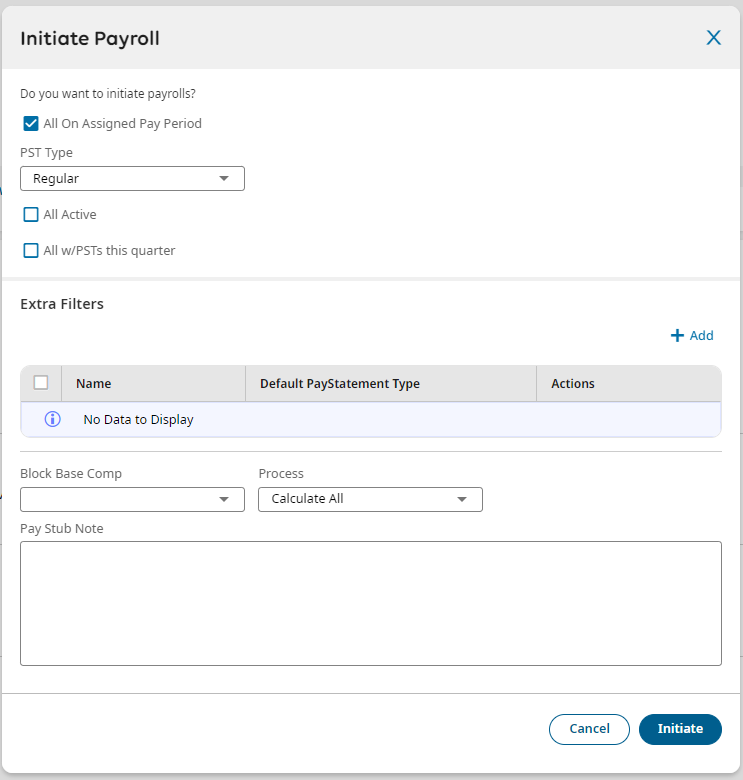
Task: Open the Process dropdown showing Calculate All
Action: (x=370, y=499)
